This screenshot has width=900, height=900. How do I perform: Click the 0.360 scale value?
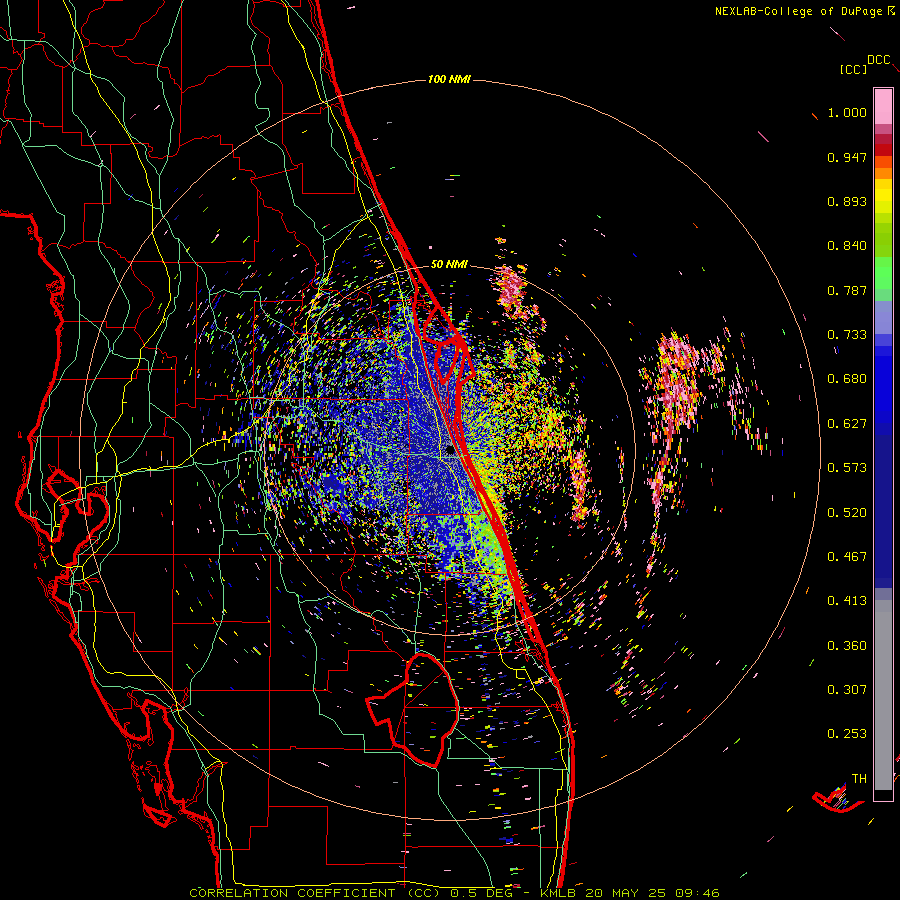click(x=847, y=646)
